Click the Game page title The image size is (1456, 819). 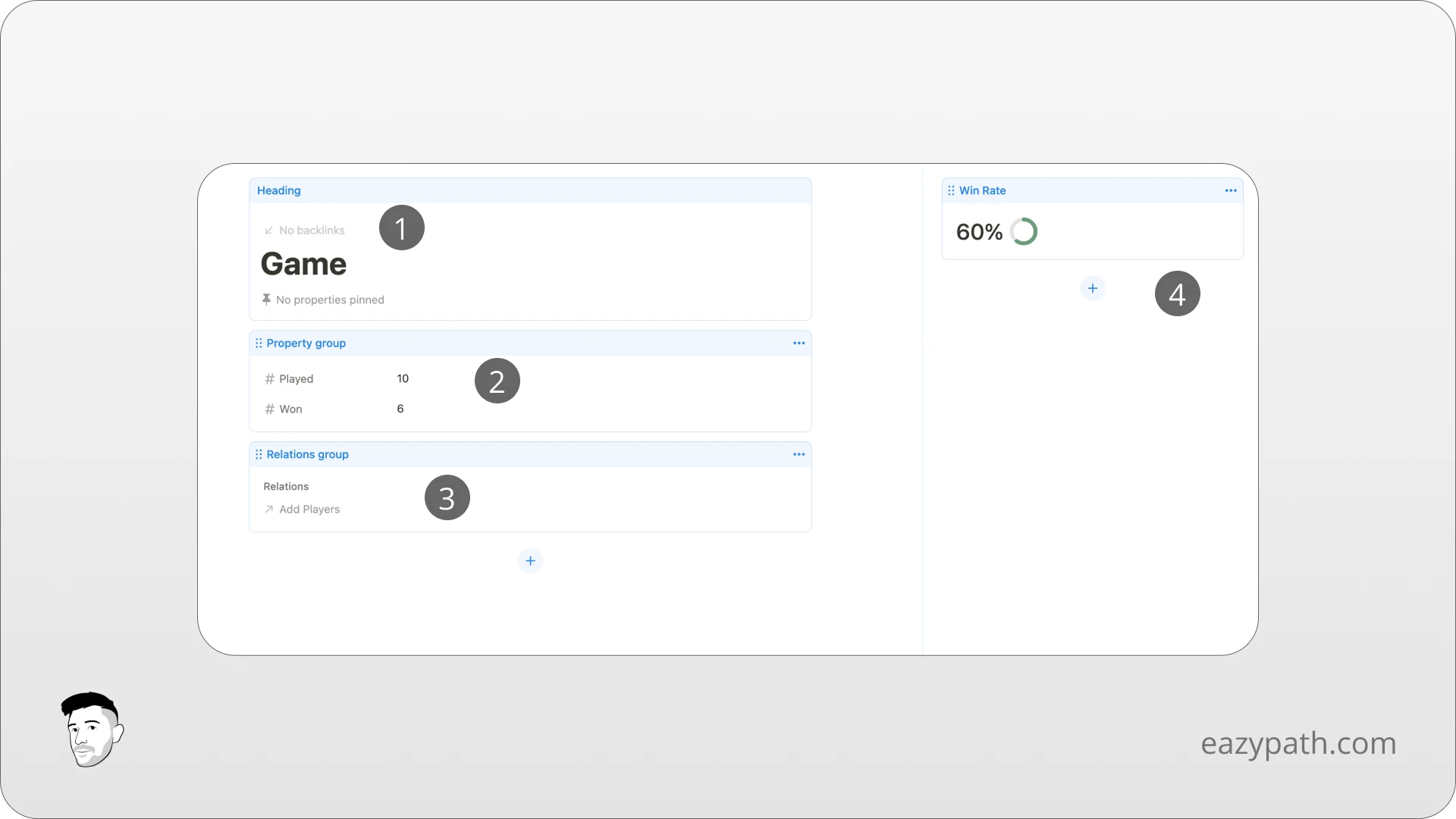tap(303, 264)
